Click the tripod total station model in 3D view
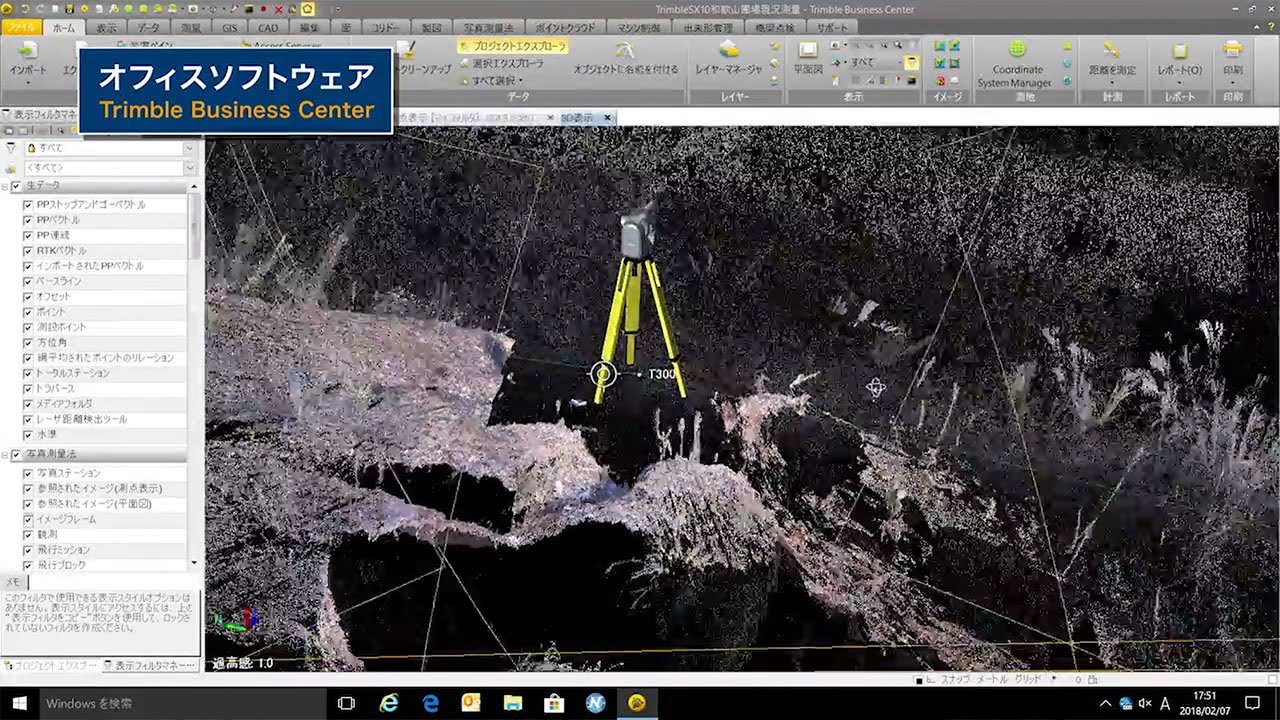The height and width of the screenshot is (720, 1280). [x=638, y=300]
